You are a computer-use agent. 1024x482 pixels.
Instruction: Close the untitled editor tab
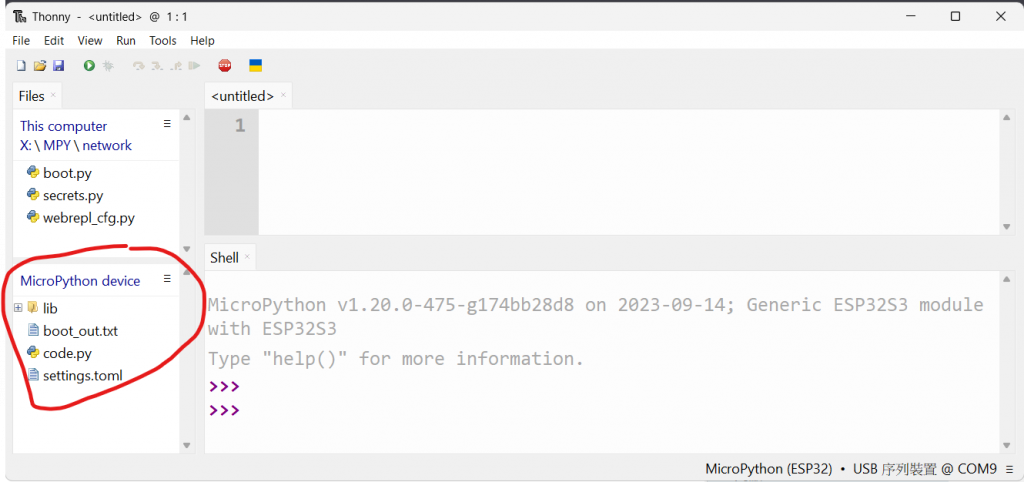(284, 95)
